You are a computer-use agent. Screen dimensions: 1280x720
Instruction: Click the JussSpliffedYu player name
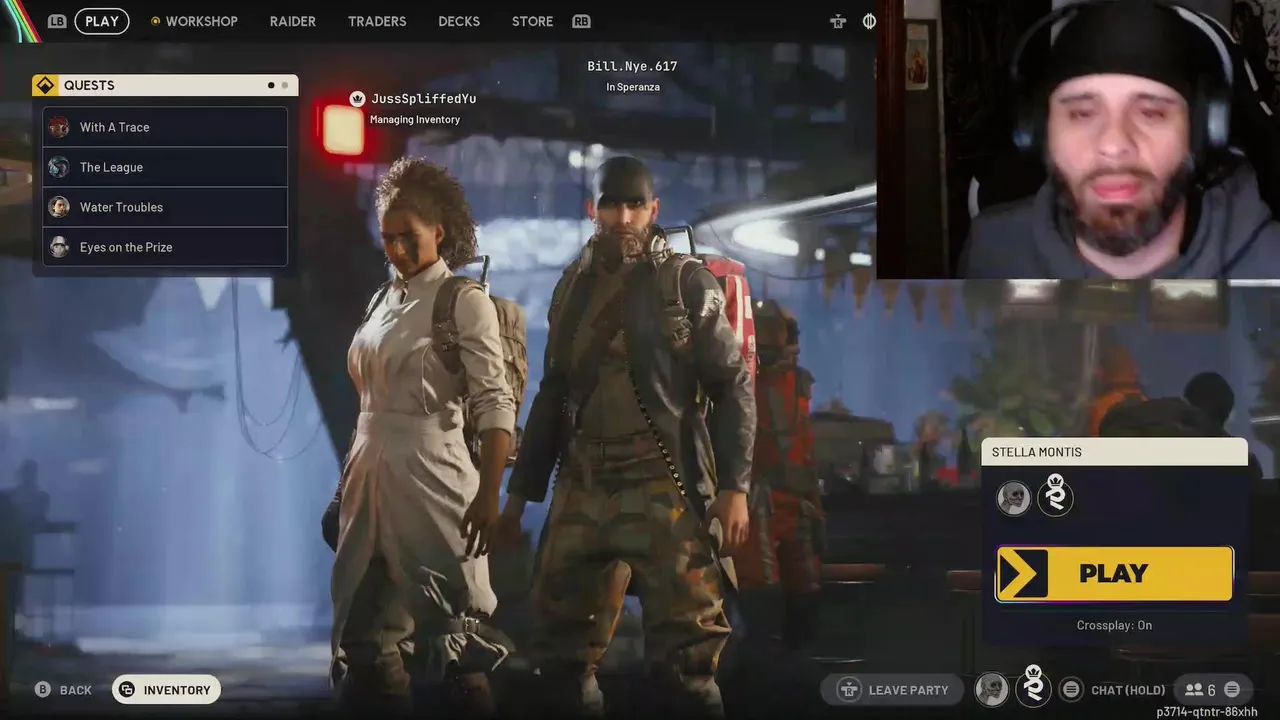pyautogui.click(x=423, y=98)
